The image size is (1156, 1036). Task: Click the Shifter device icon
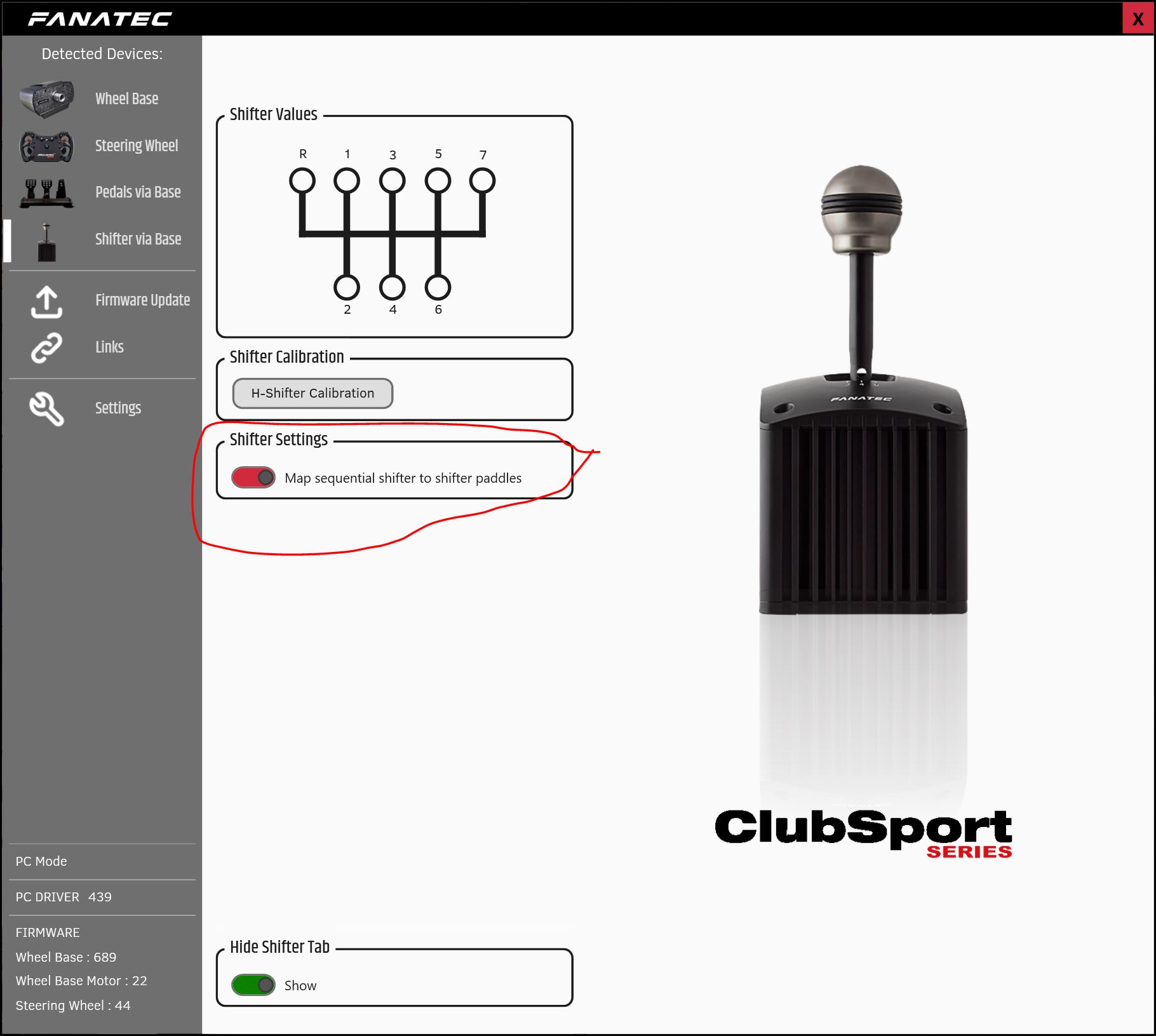pyautogui.click(x=46, y=242)
